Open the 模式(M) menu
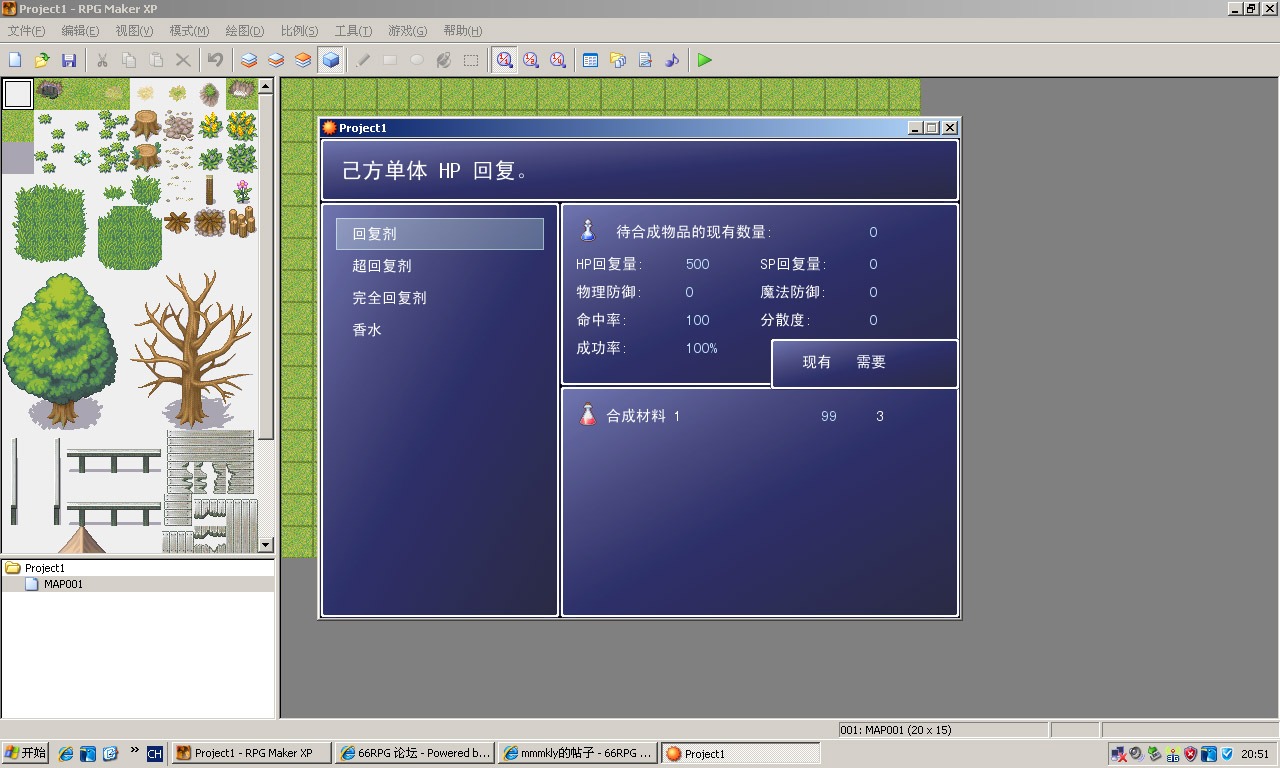The width and height of the screenshot is (1280, 768). (x=189, y=31)
